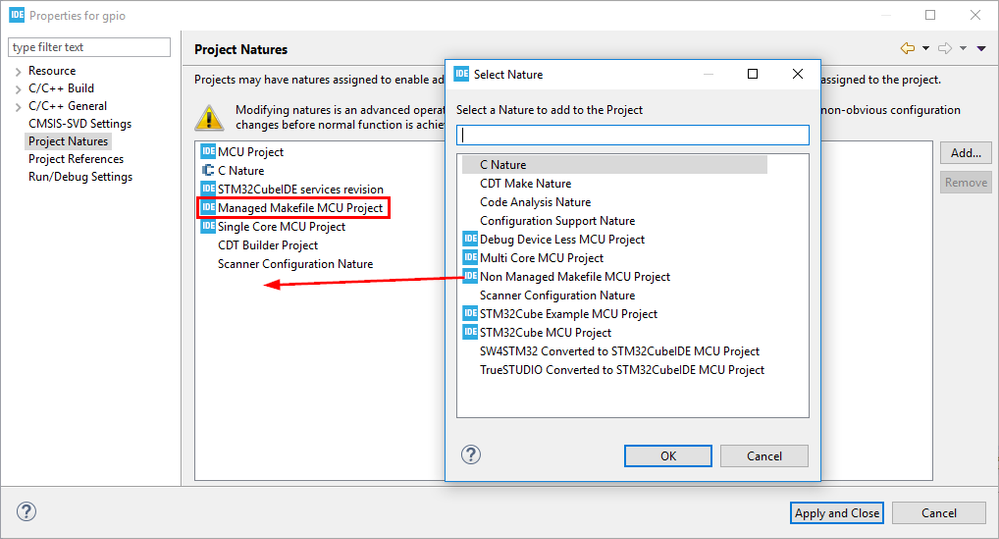Viewport: 999px width, 539px height.
Task: Choose Multi Core MCU Project
Action: click(542, 258)
